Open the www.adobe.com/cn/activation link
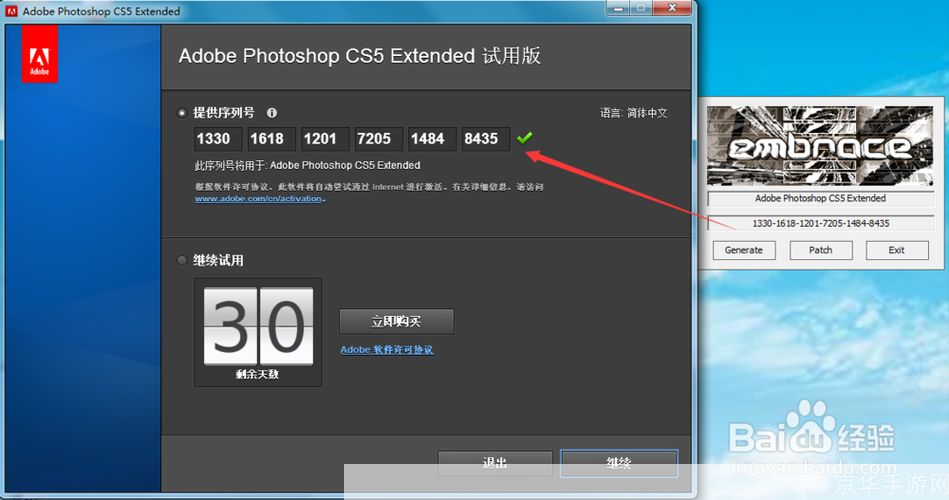This screenshot has height=500, width=949. [258, 199]
